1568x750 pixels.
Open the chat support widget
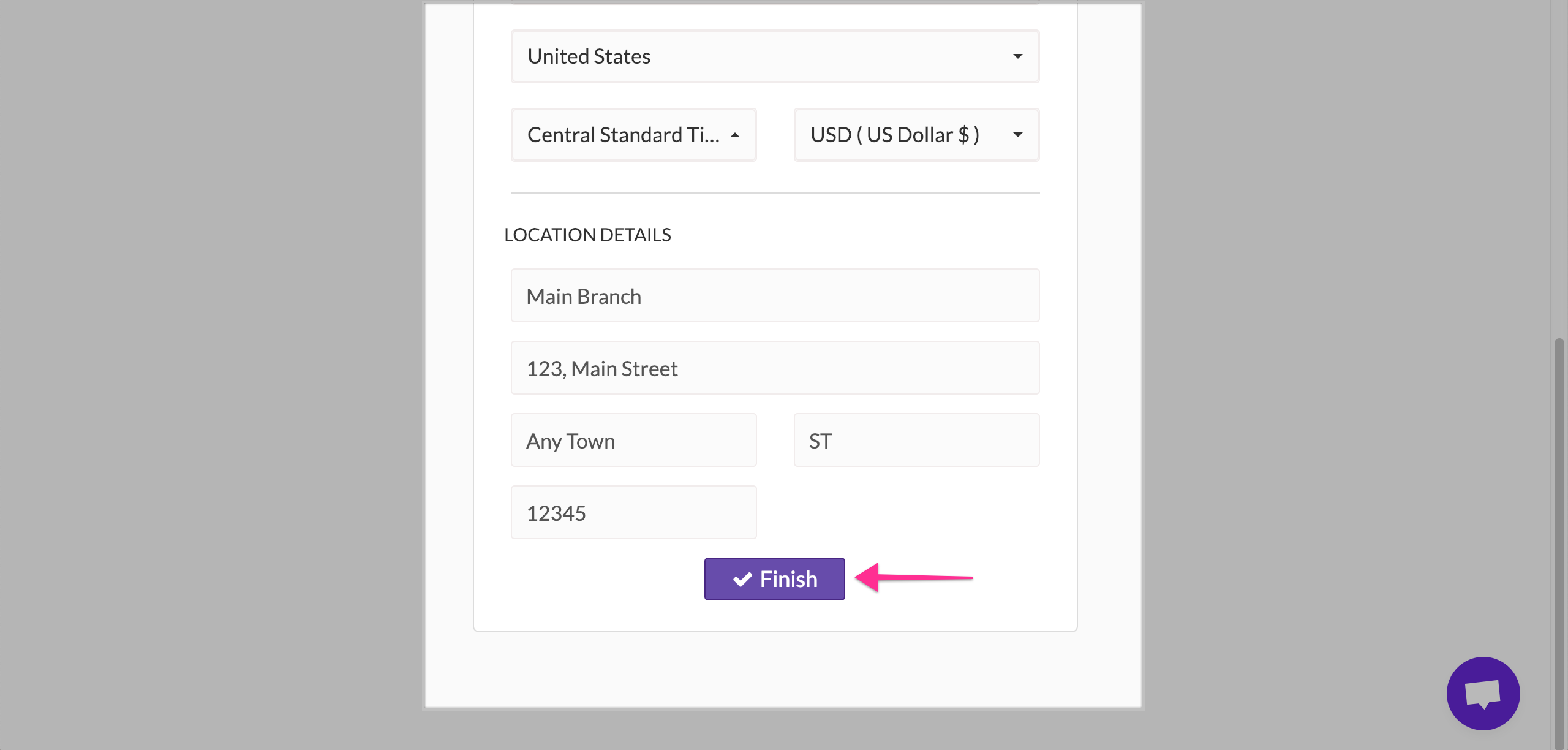pos(1483,693)
